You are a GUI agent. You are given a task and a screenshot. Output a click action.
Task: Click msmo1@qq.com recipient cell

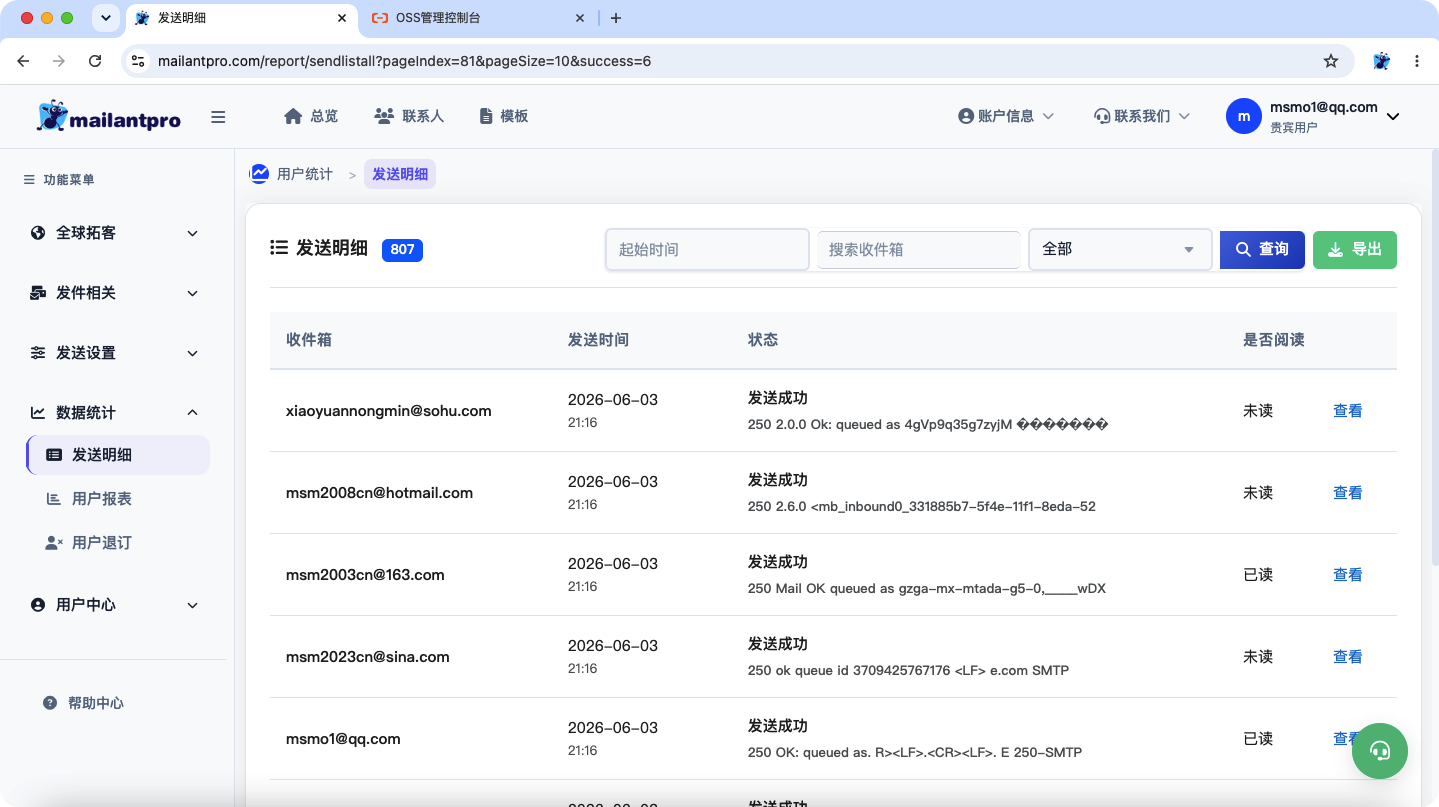pyautogui.click(x=343, y=739)
